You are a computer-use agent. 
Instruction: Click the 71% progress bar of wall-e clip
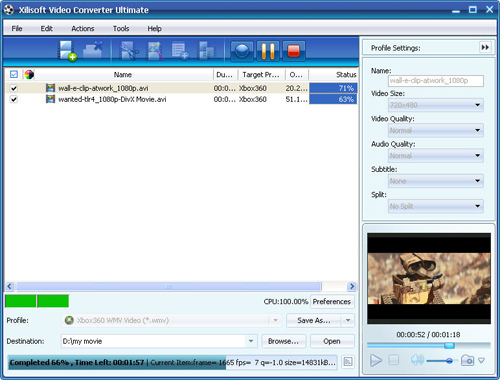(333, 88)
